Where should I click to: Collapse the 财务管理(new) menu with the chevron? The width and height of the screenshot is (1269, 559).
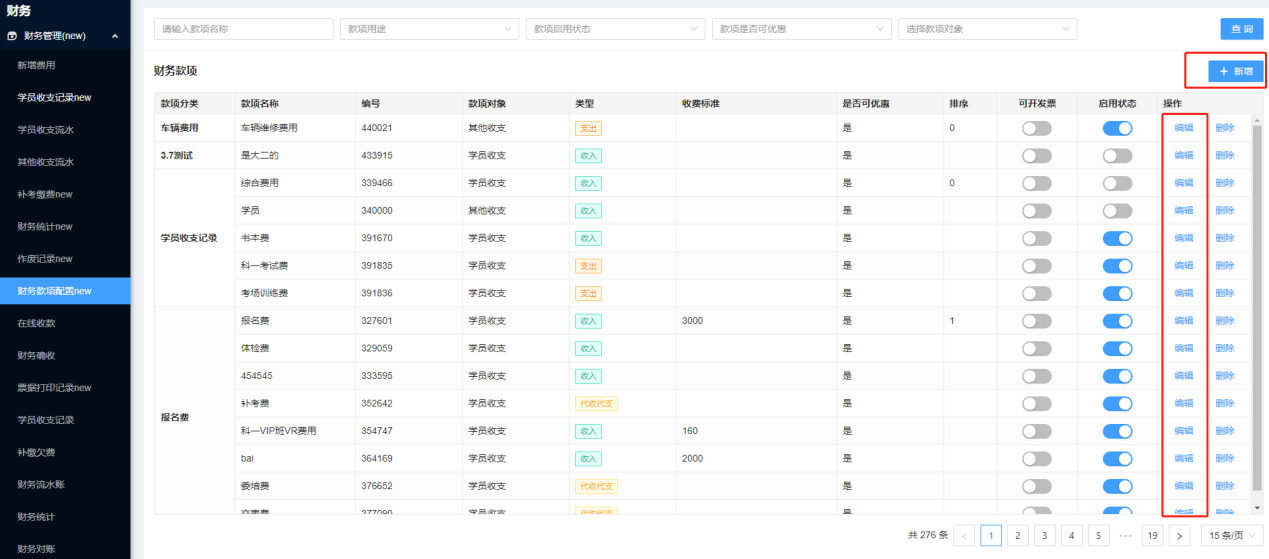[x=115, y=36]
